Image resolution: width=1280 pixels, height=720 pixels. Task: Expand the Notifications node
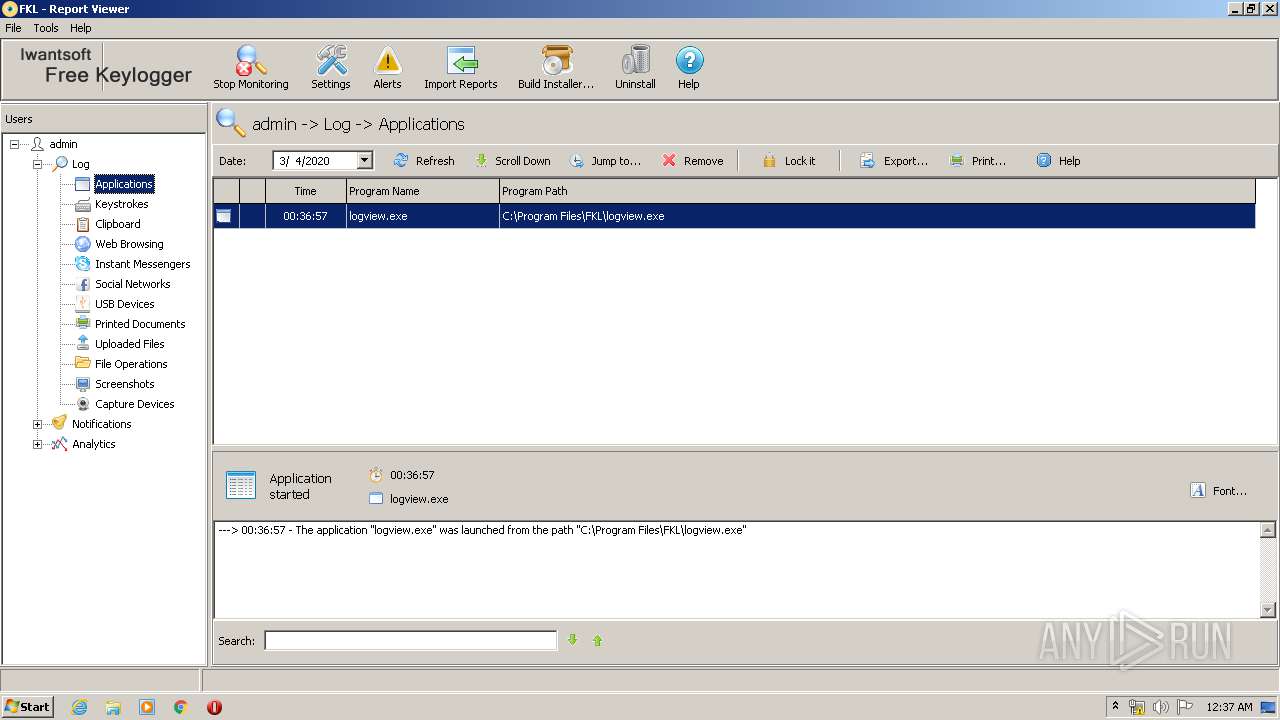tap(38, 424)
